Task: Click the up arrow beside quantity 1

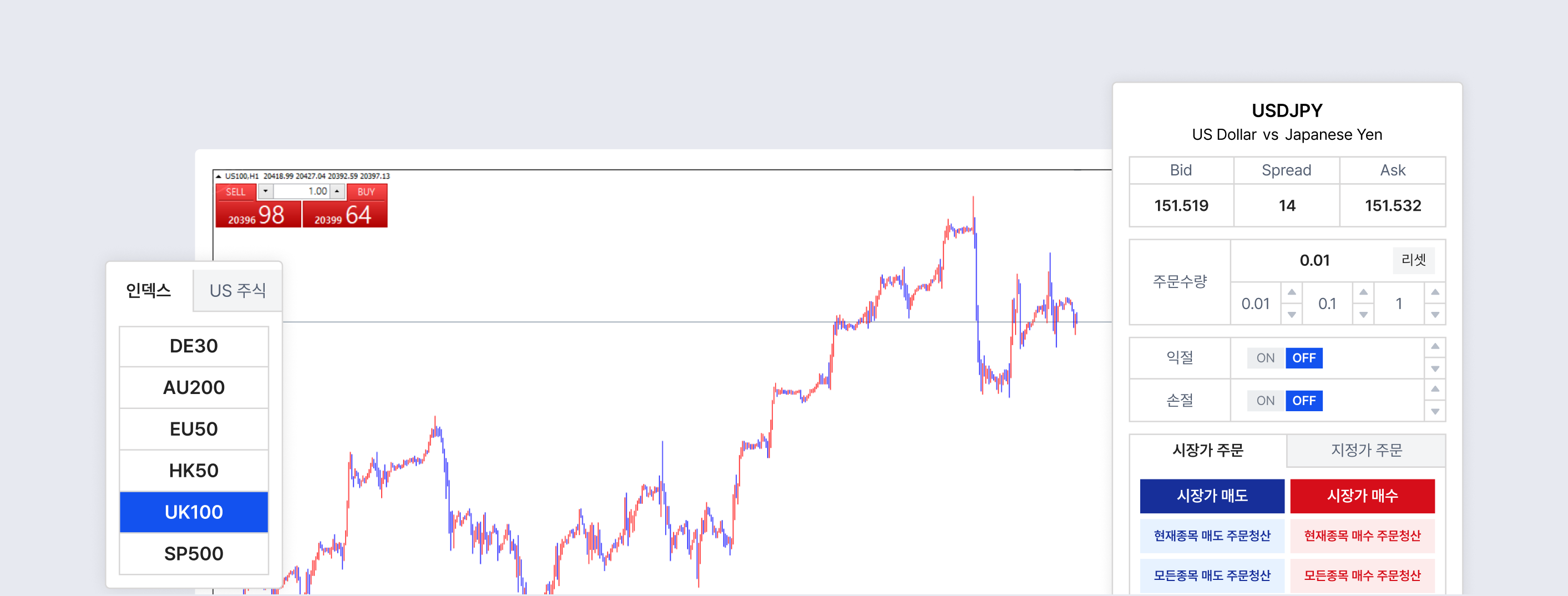Action: [x=1435, y=292]
